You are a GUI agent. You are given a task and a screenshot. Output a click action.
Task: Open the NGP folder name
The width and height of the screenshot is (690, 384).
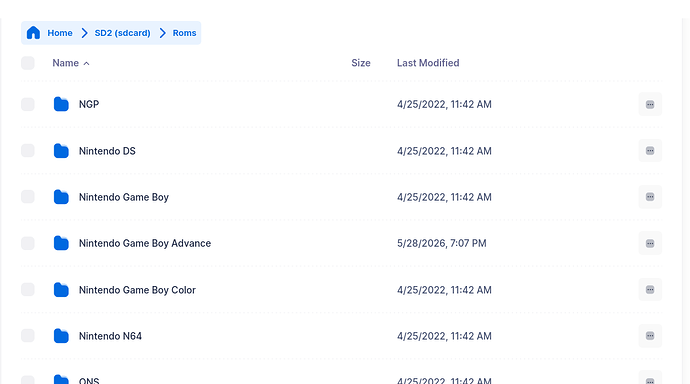[89, 104]
